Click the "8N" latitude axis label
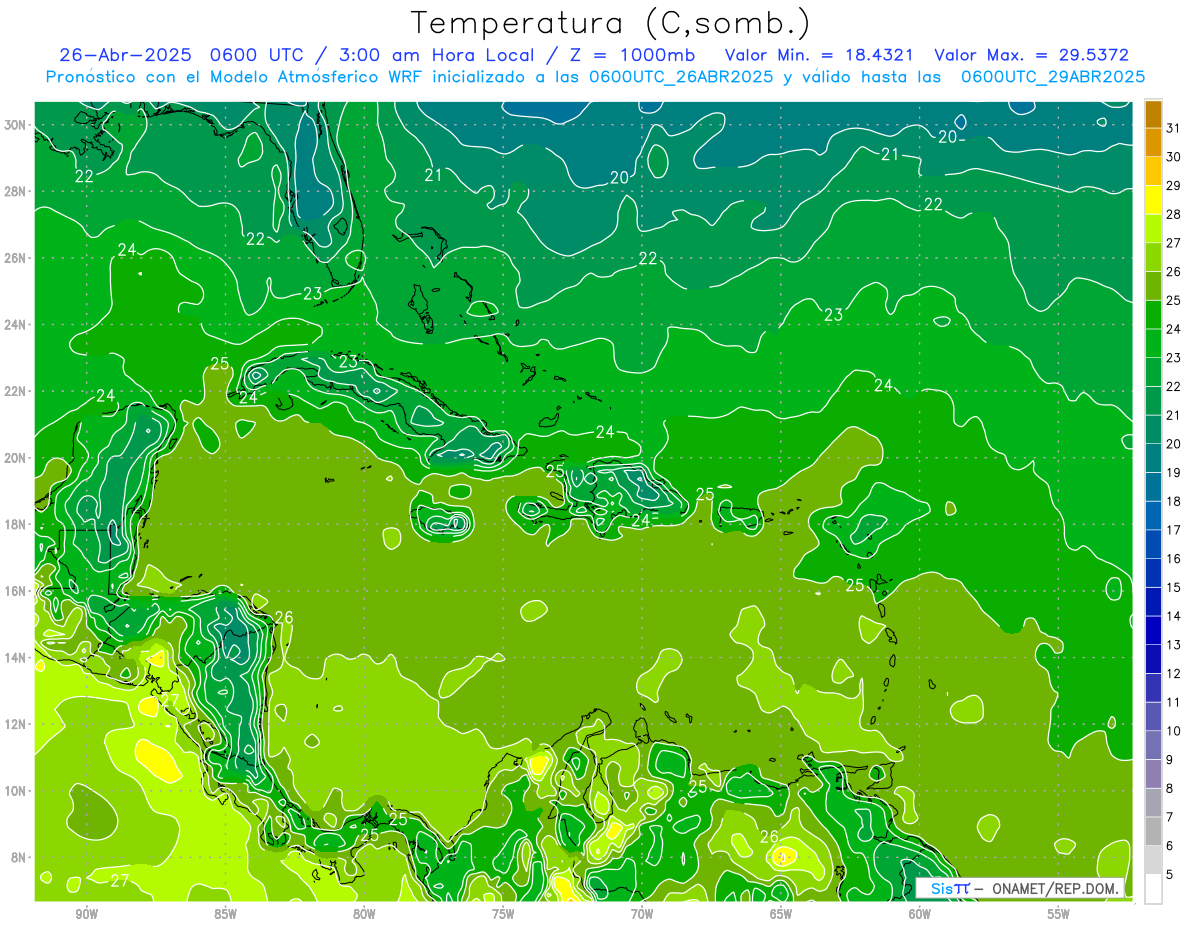 (19, 858)
